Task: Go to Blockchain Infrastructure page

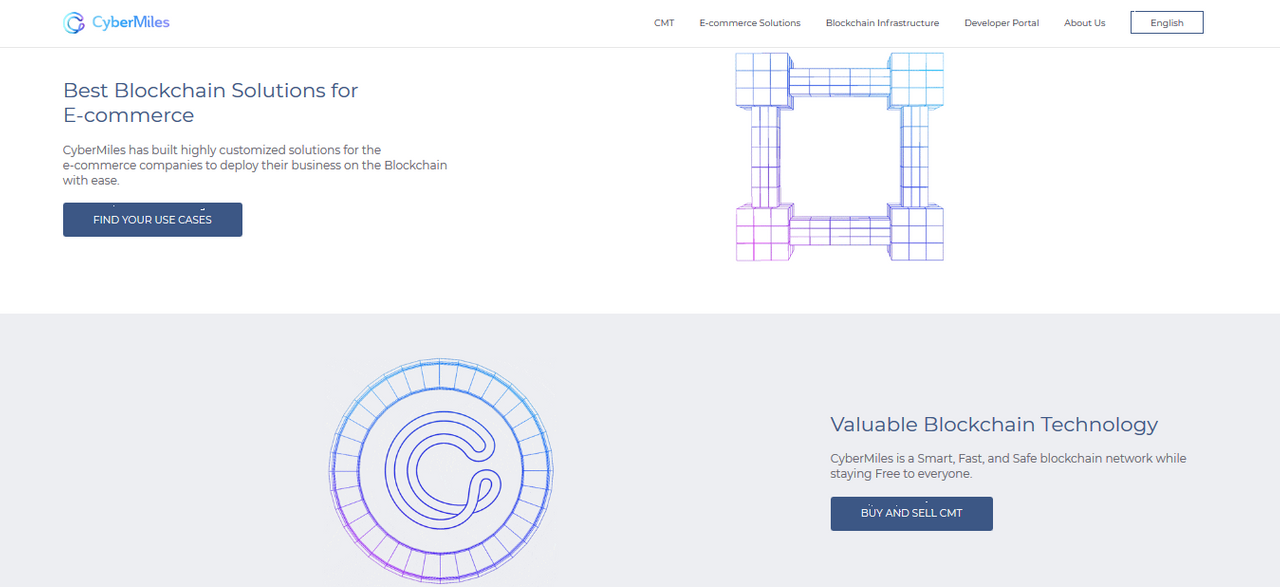Action: [x=882, y=23]
